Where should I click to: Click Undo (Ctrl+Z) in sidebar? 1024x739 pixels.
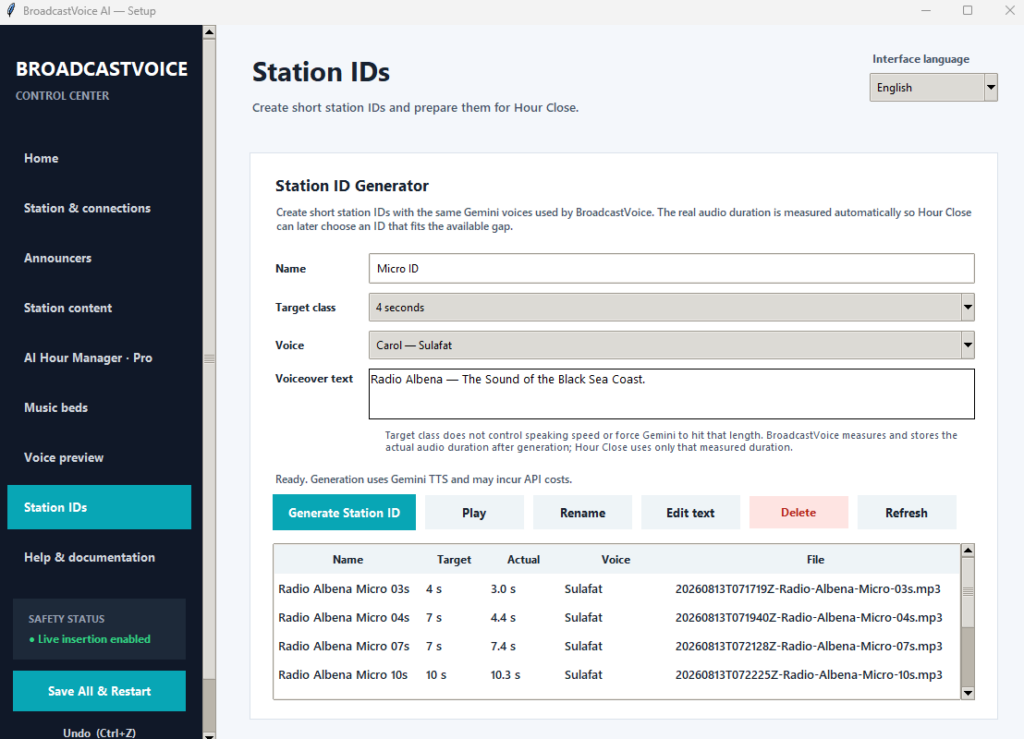pos(99,732)
